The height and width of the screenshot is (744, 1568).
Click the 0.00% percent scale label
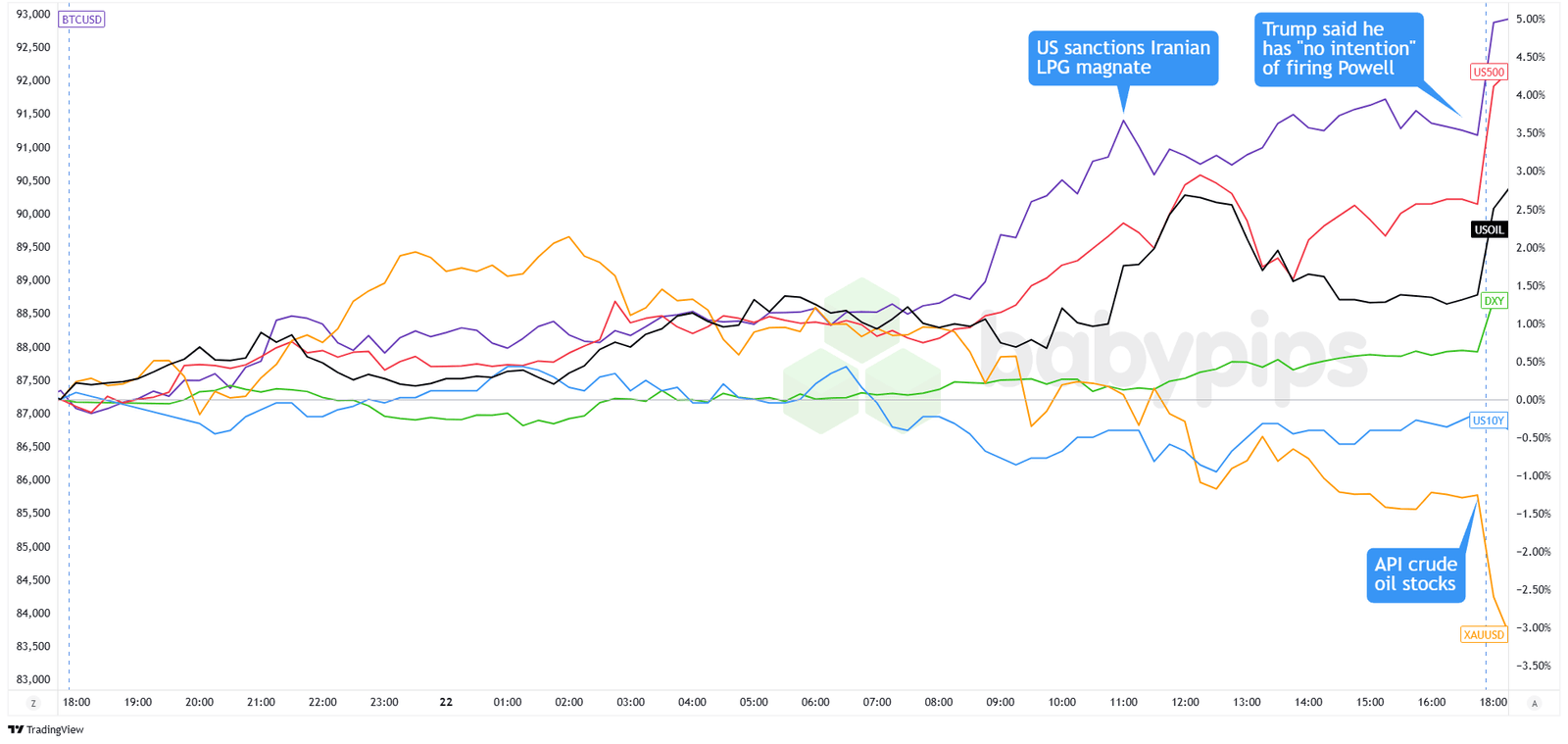(1530, 400)
